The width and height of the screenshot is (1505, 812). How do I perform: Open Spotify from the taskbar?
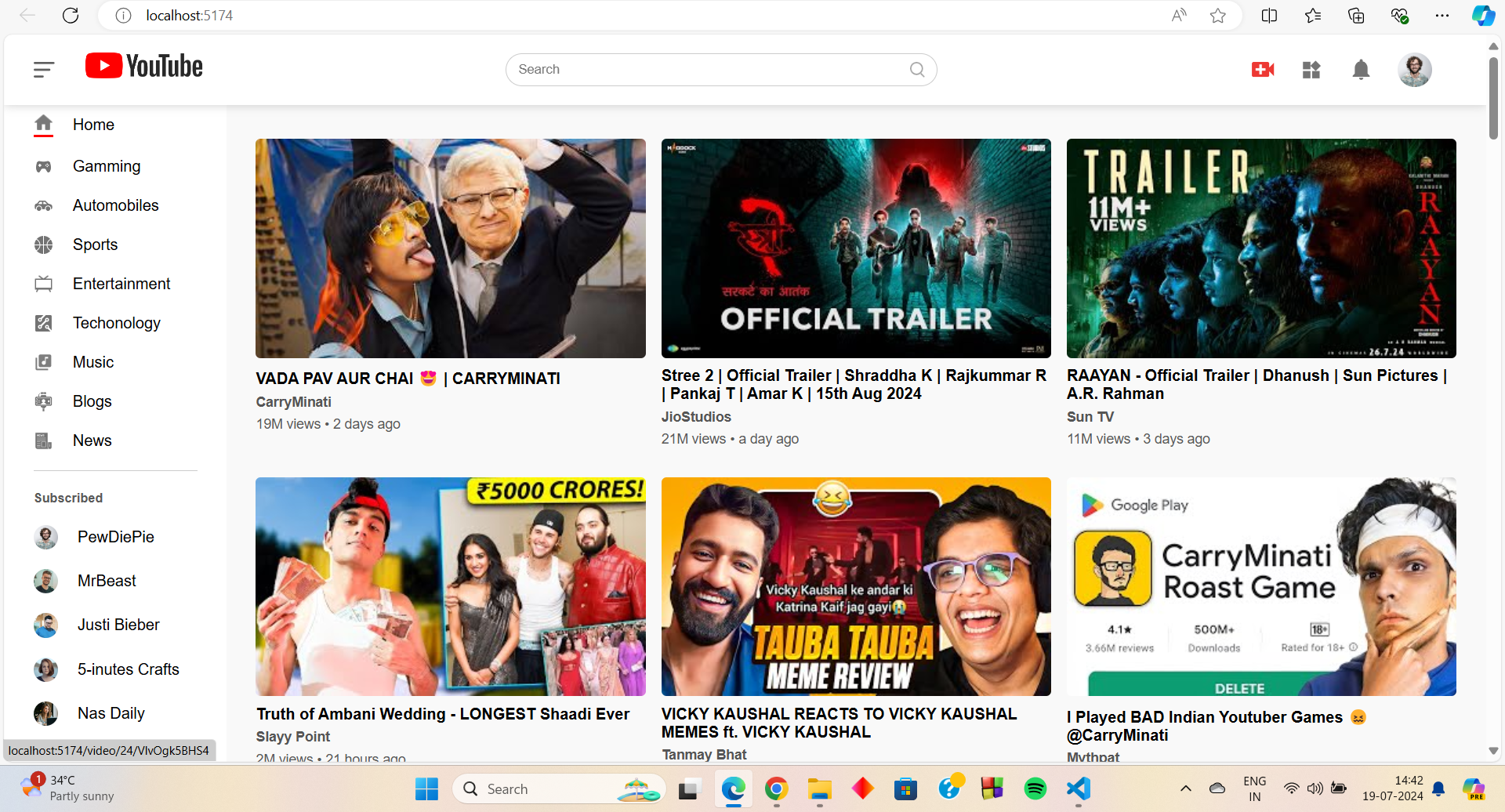pos(1035,788)
